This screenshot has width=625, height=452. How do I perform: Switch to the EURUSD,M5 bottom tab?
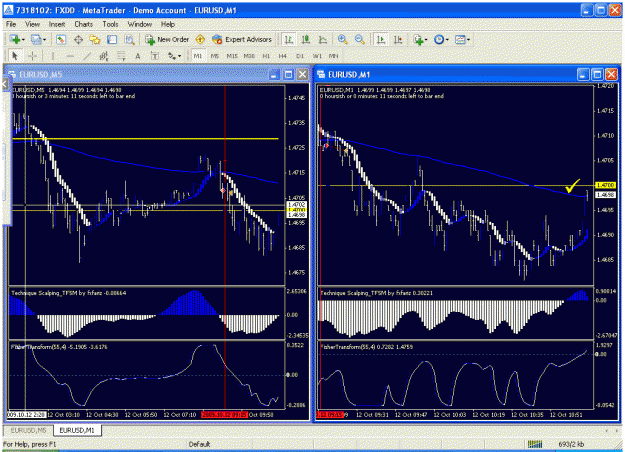pos(28,430)
